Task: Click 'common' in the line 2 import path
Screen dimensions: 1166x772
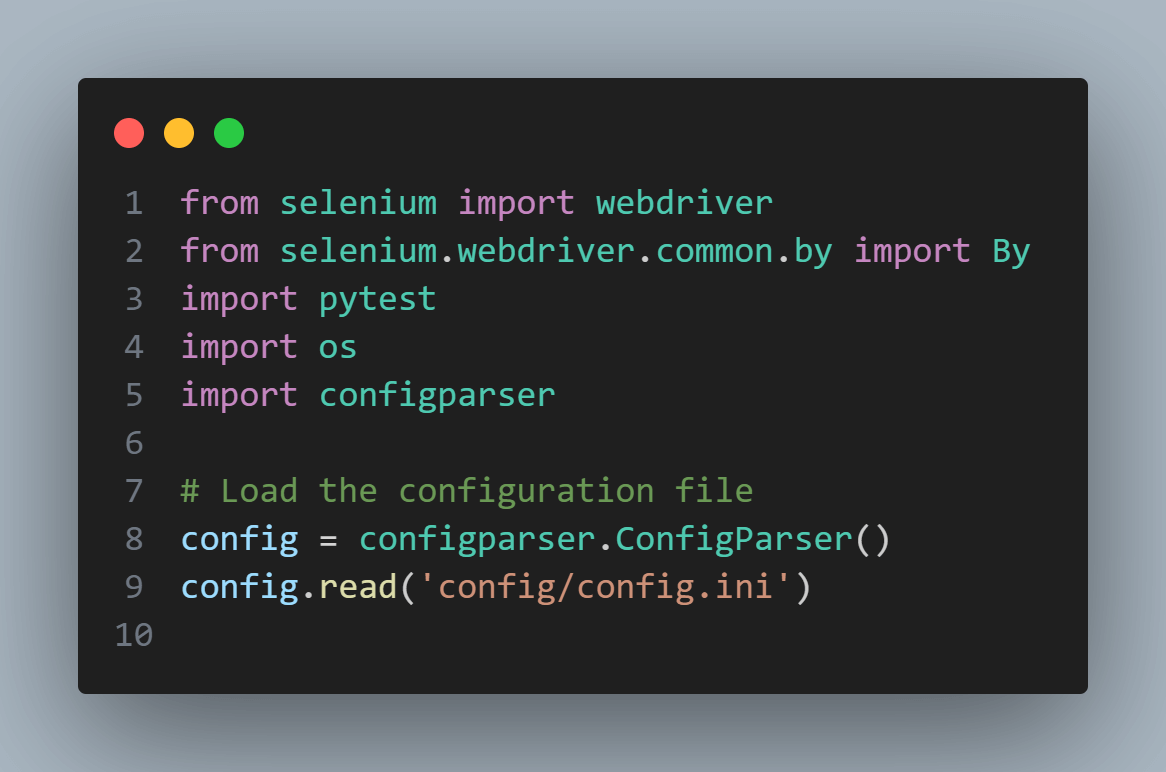Action: (715, 251)
